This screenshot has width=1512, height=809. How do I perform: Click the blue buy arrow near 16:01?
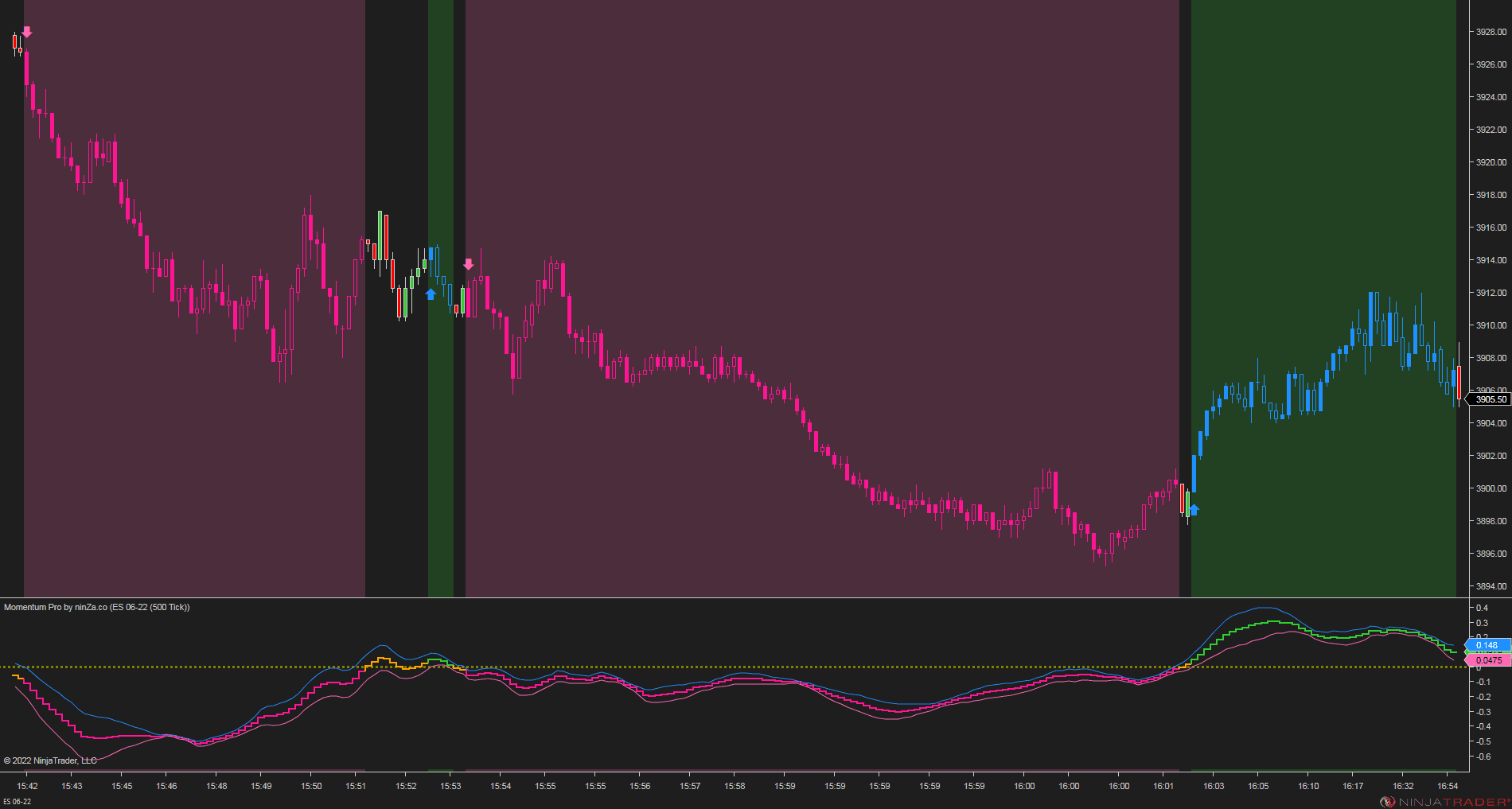point(1194,510)
